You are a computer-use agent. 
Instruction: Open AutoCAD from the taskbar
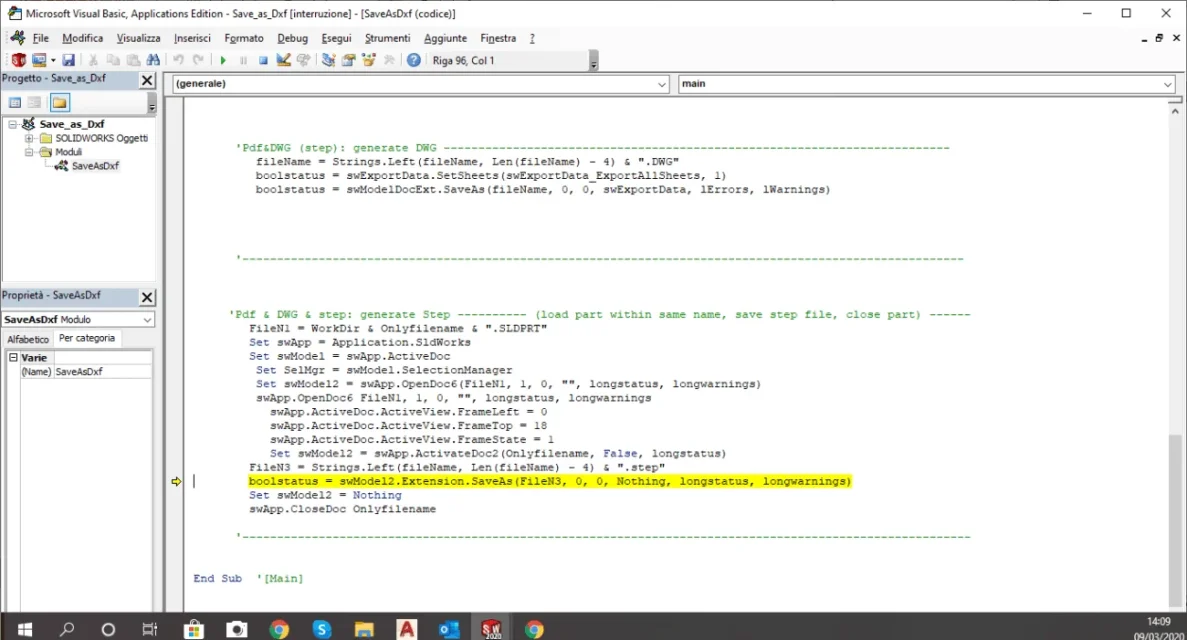(x=407, y=629)
